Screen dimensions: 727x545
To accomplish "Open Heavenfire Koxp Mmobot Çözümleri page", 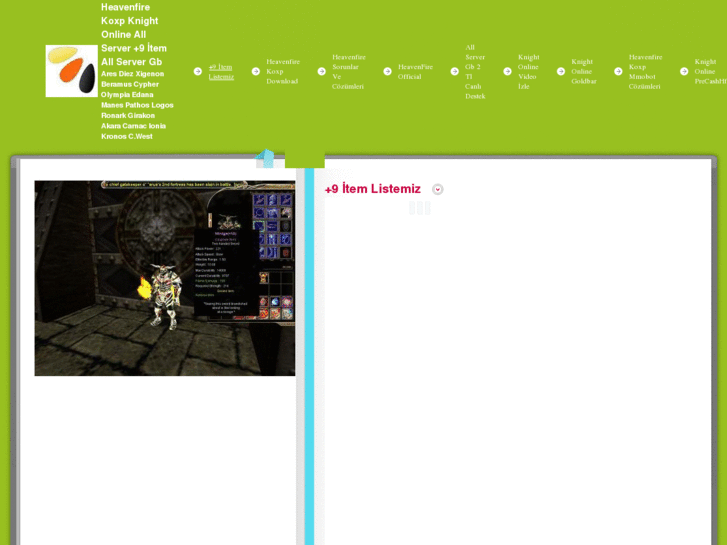I will pos(645,71).
